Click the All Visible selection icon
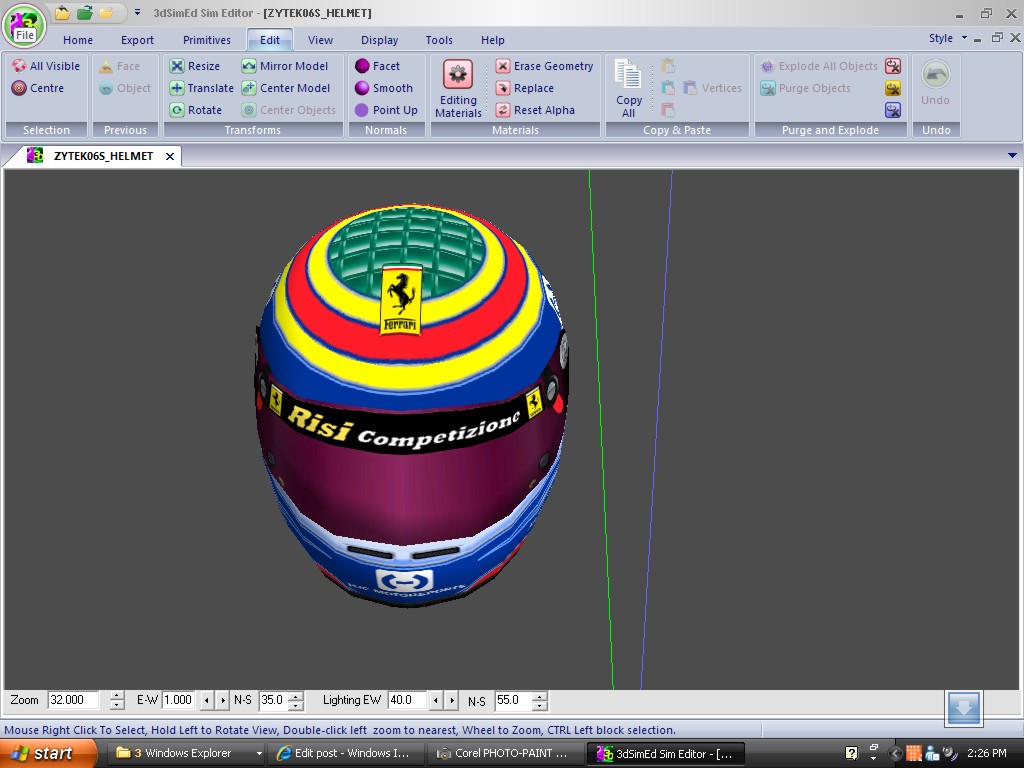The image size is (1024, 768). pyautogui.click(x=20, y=66)
